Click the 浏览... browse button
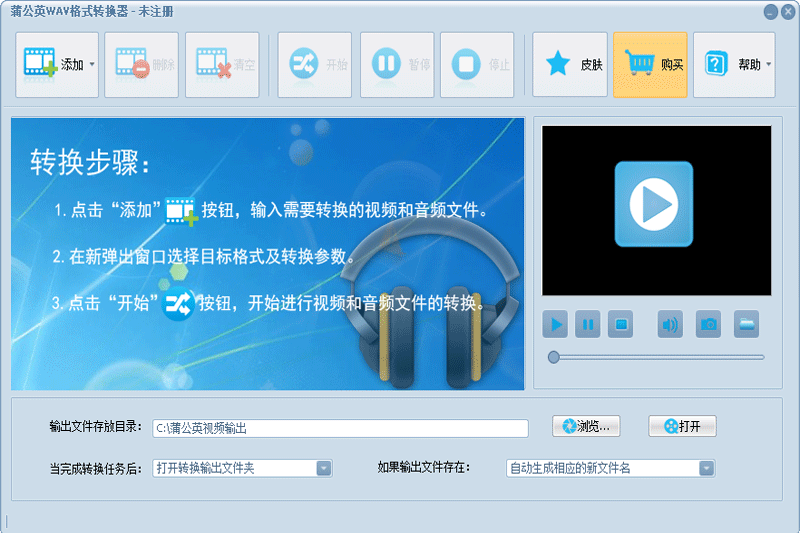The height and width of the screenshot is (533, 800). point(587,426)
